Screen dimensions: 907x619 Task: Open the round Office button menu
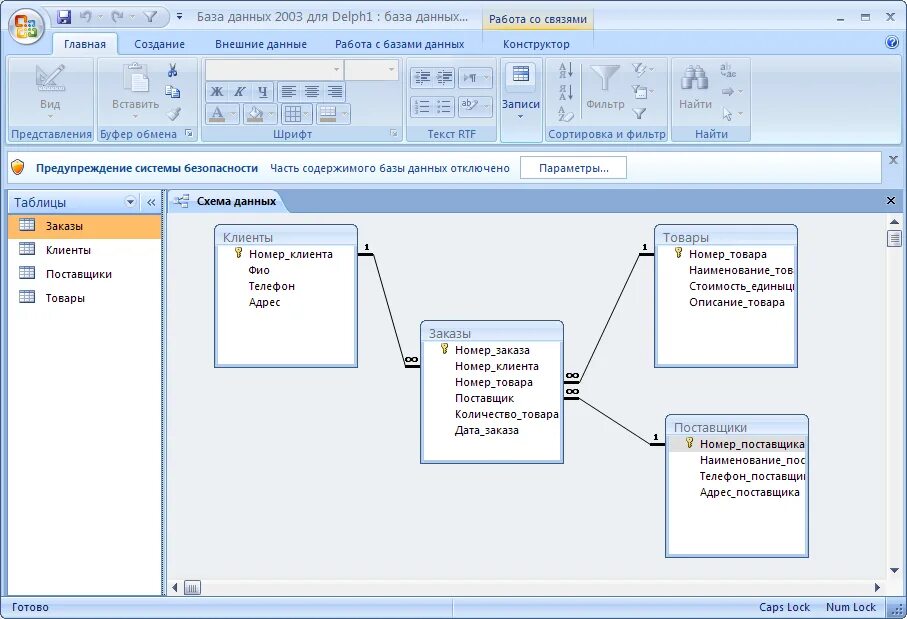[x=26, y=26]
